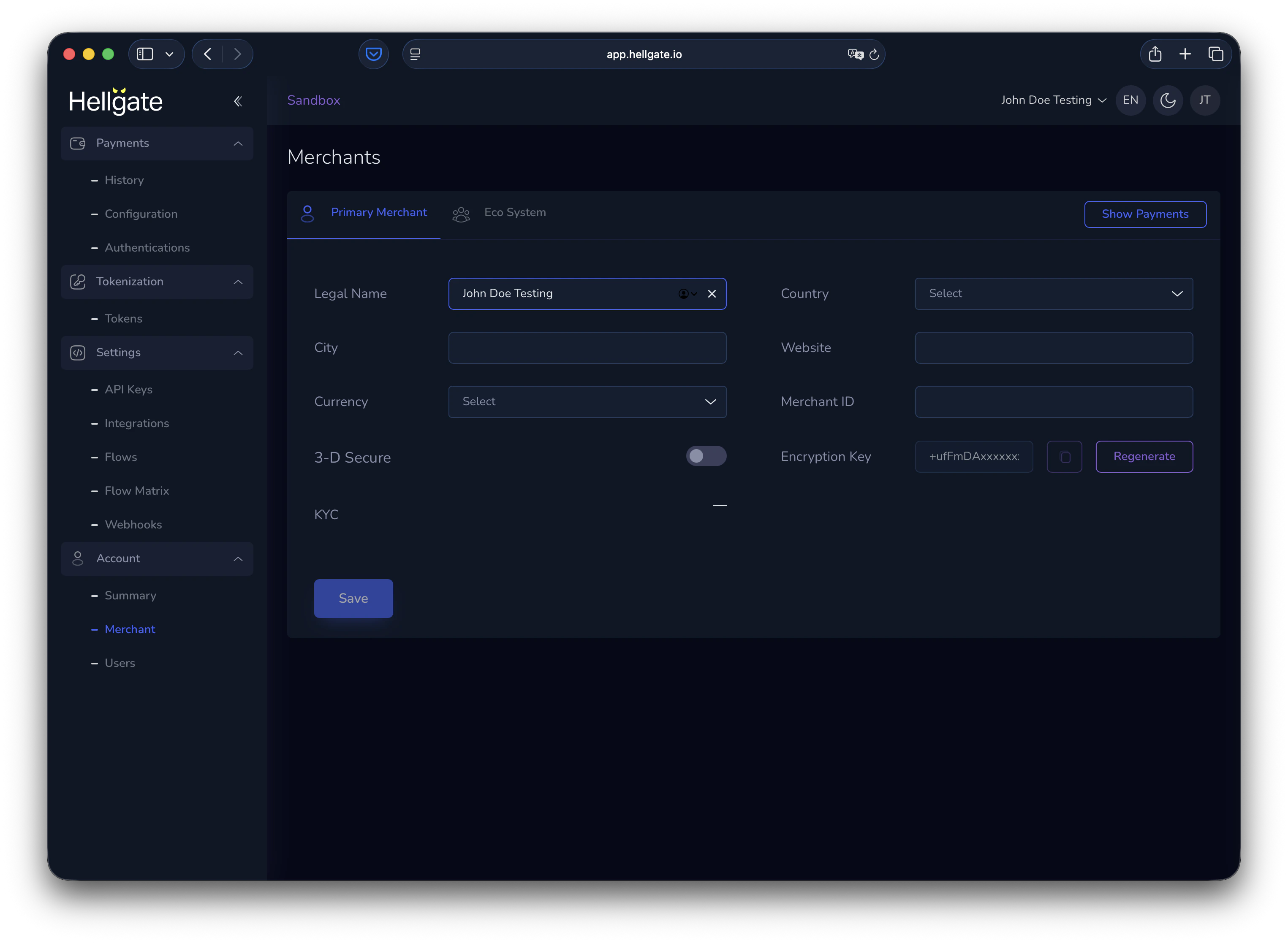Open Merchant page in sidebar
This screenshot has height=943, width=1288.
click(130, 629)
